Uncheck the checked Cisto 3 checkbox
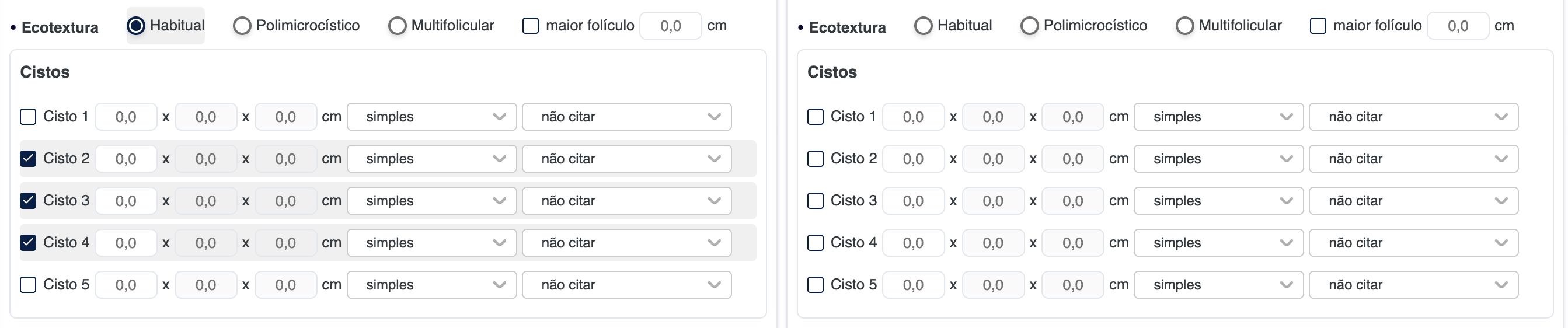This screenshot has height=328, width=1568. click(28, 201)
